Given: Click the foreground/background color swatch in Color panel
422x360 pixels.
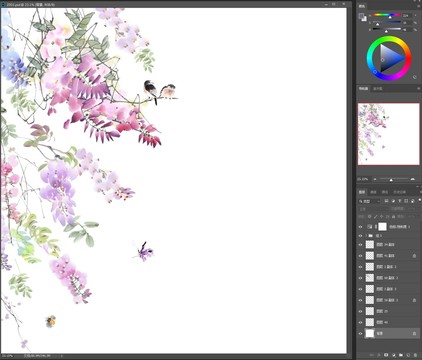Looking at the screenshot, I should click(362, 17).
